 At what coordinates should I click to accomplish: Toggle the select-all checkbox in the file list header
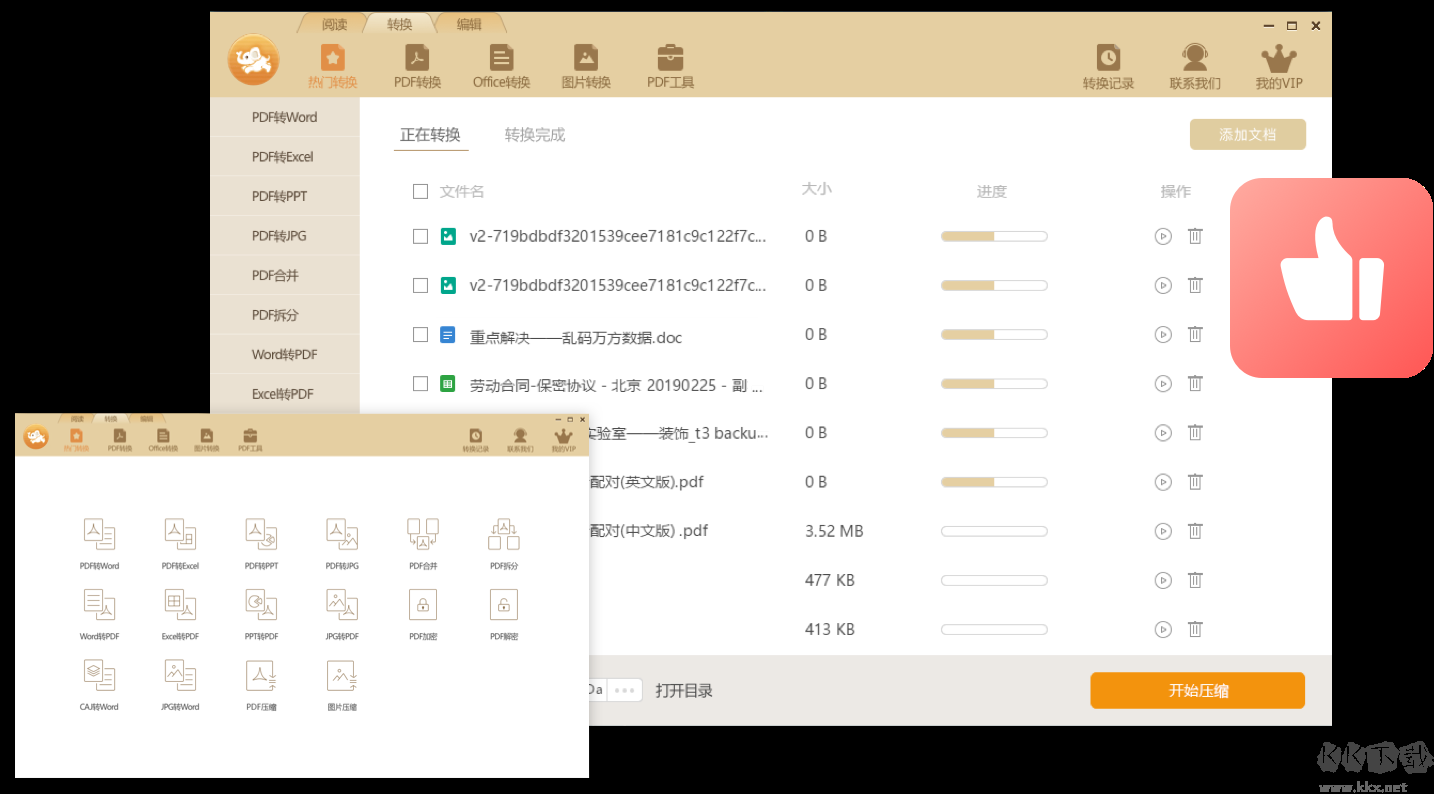[420, 191]
